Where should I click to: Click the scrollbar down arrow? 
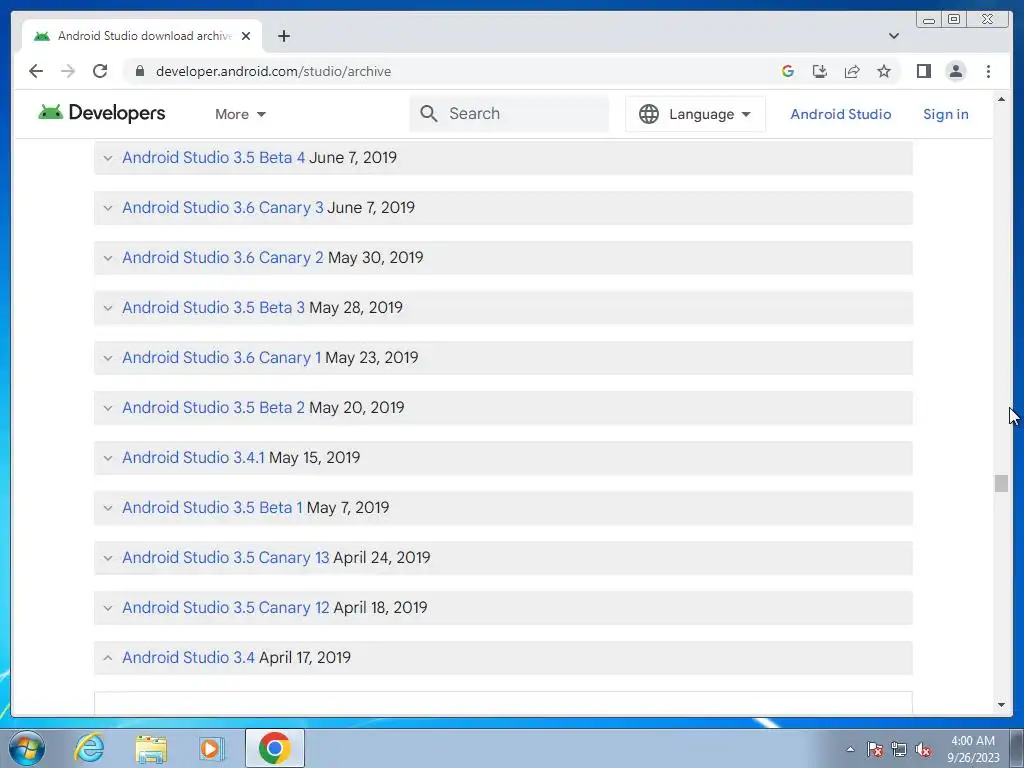pos(1001,705)
